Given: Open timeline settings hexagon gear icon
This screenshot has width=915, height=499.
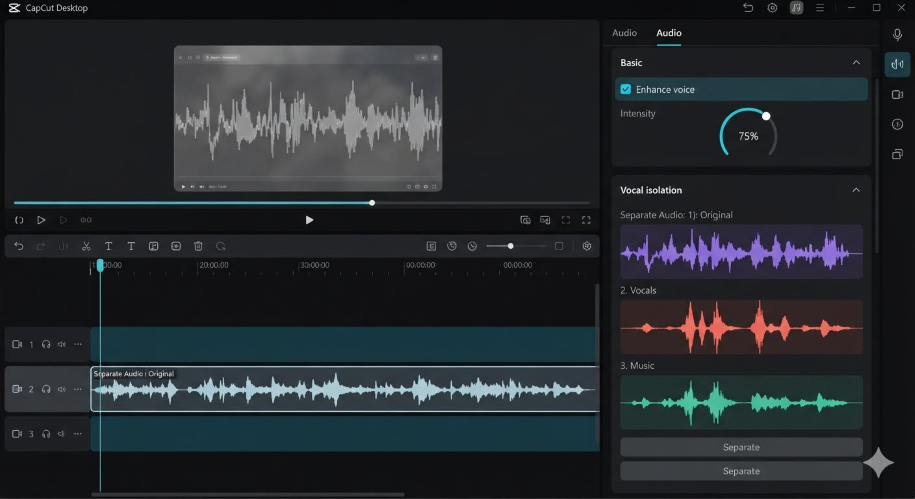Looking at the screenshot, I should coord(587,246).
